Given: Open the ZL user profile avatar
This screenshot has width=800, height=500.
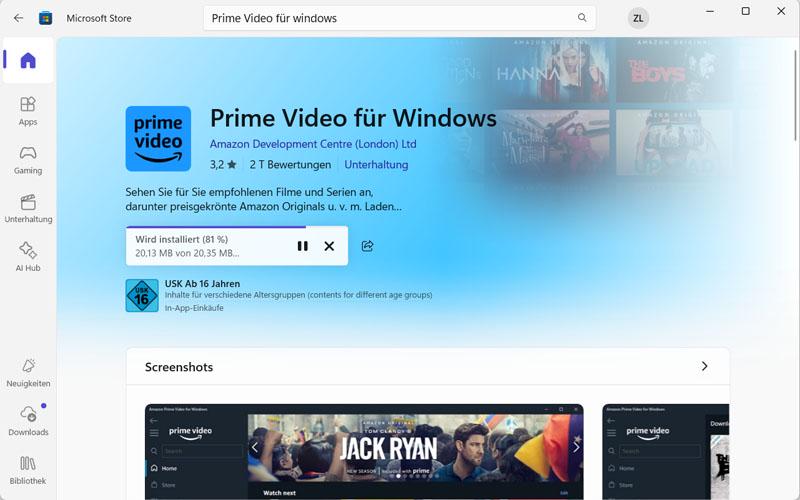Looking at the screenshot, I should pyautogui.click(x=638, y=18).
